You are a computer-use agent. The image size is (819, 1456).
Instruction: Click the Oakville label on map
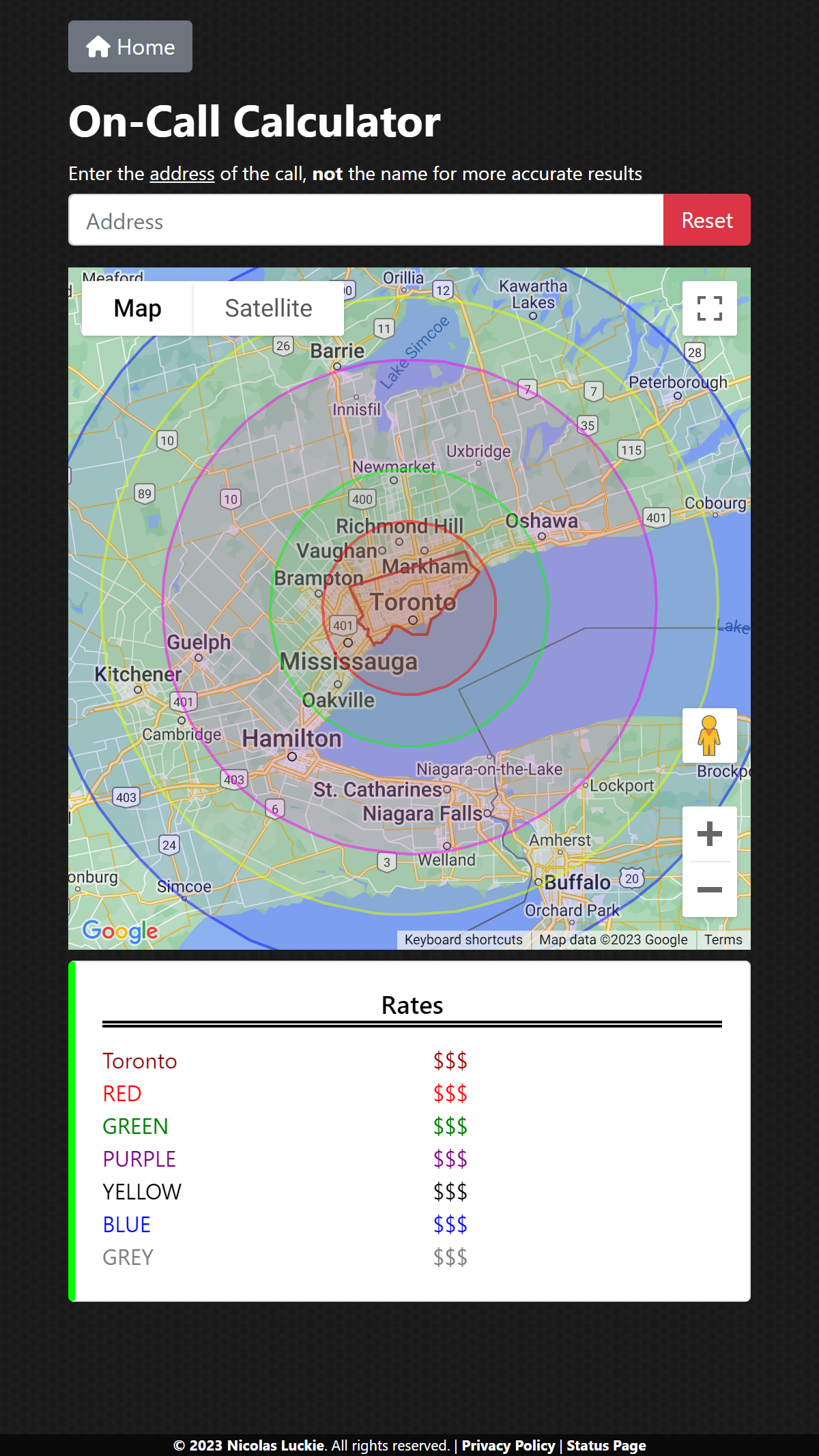(x=339, y=700)
